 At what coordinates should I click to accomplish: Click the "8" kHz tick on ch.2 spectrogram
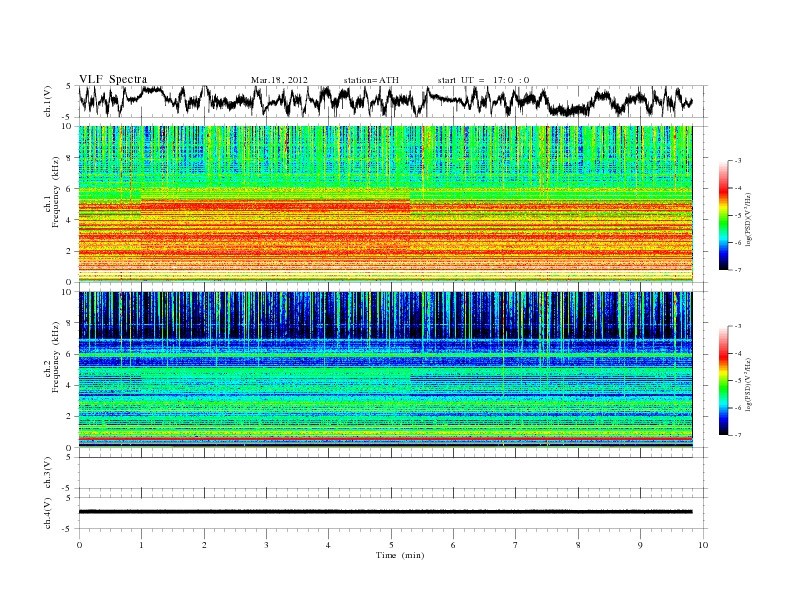click(x=69, y=323)
